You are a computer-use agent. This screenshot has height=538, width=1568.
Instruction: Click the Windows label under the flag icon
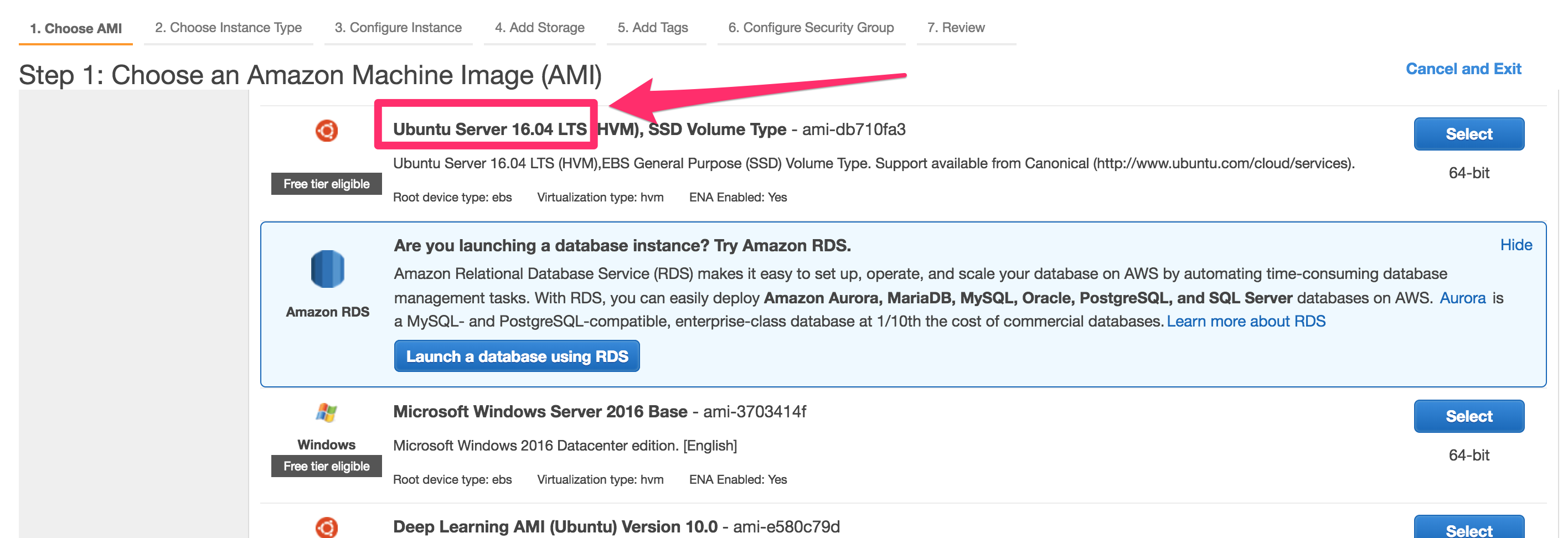pos(326,444)
